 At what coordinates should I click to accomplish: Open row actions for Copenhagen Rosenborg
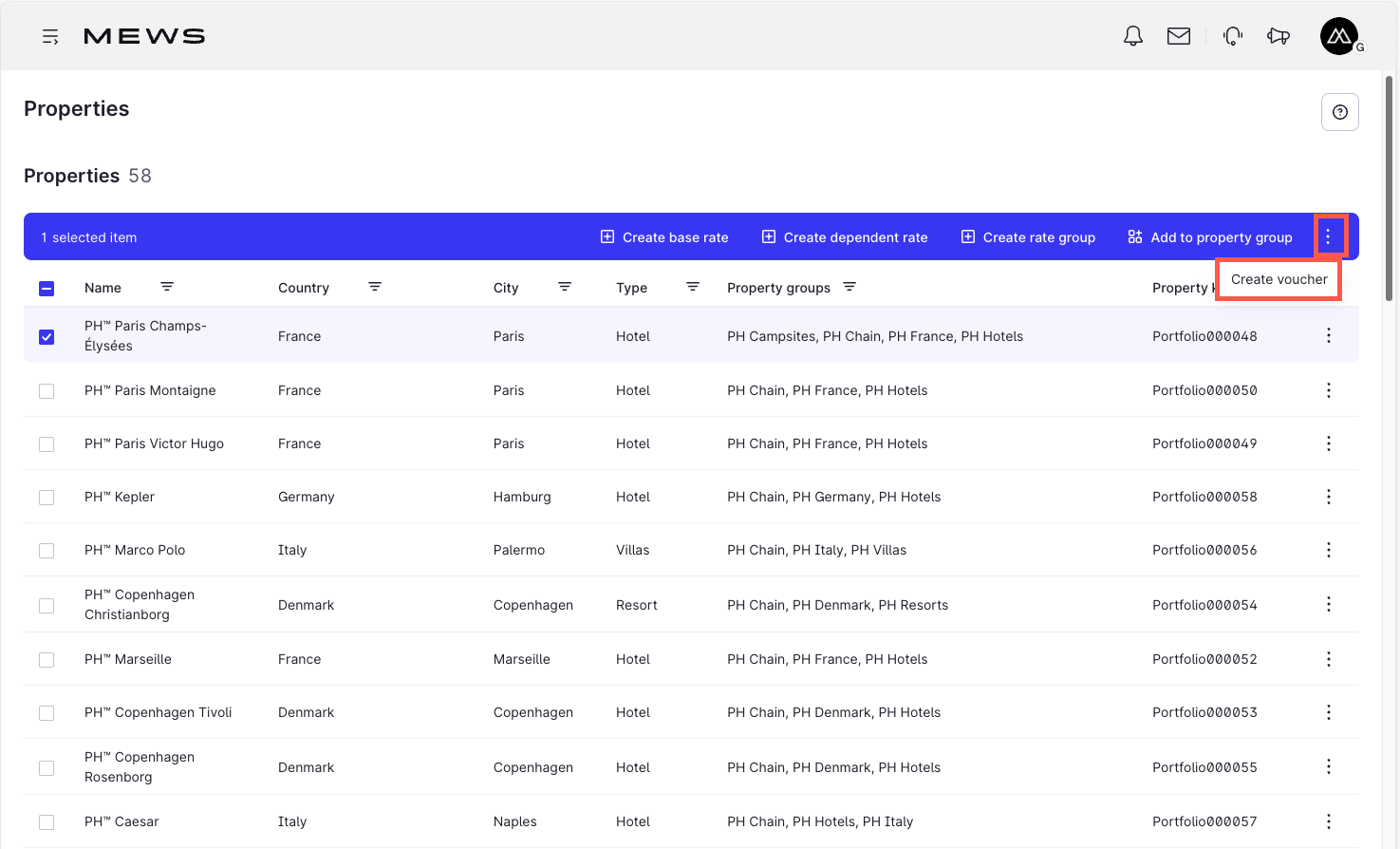click(1329, 766)
